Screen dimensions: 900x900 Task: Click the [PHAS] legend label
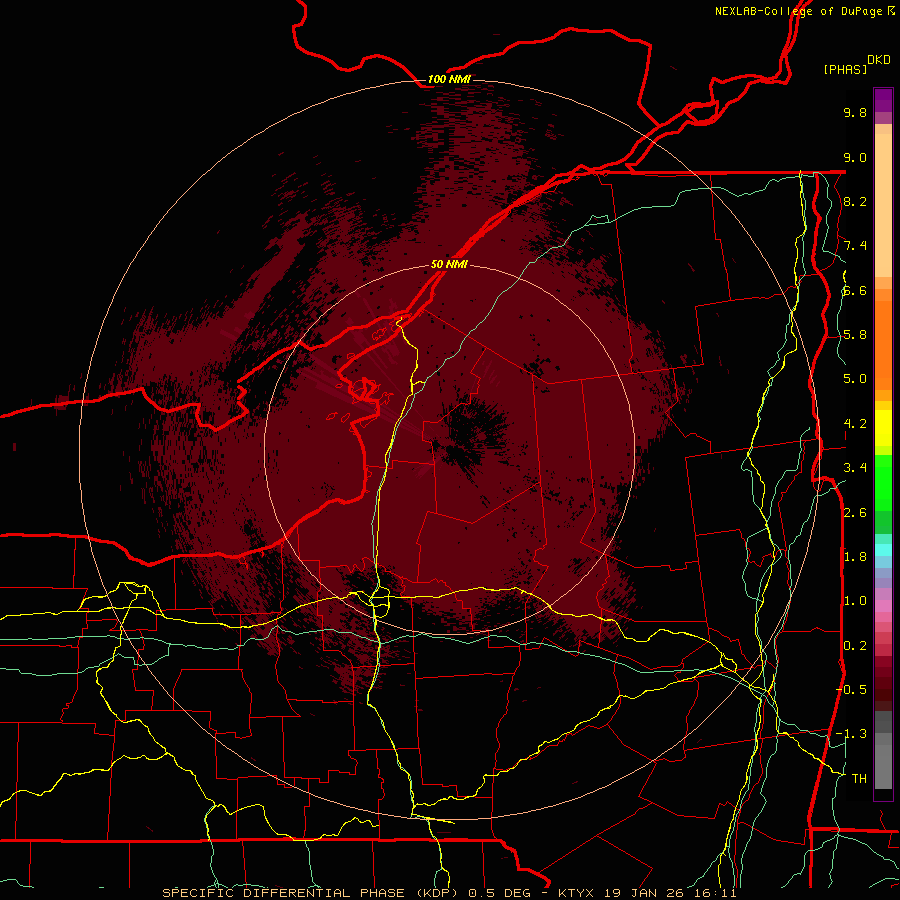pos(845,69)
